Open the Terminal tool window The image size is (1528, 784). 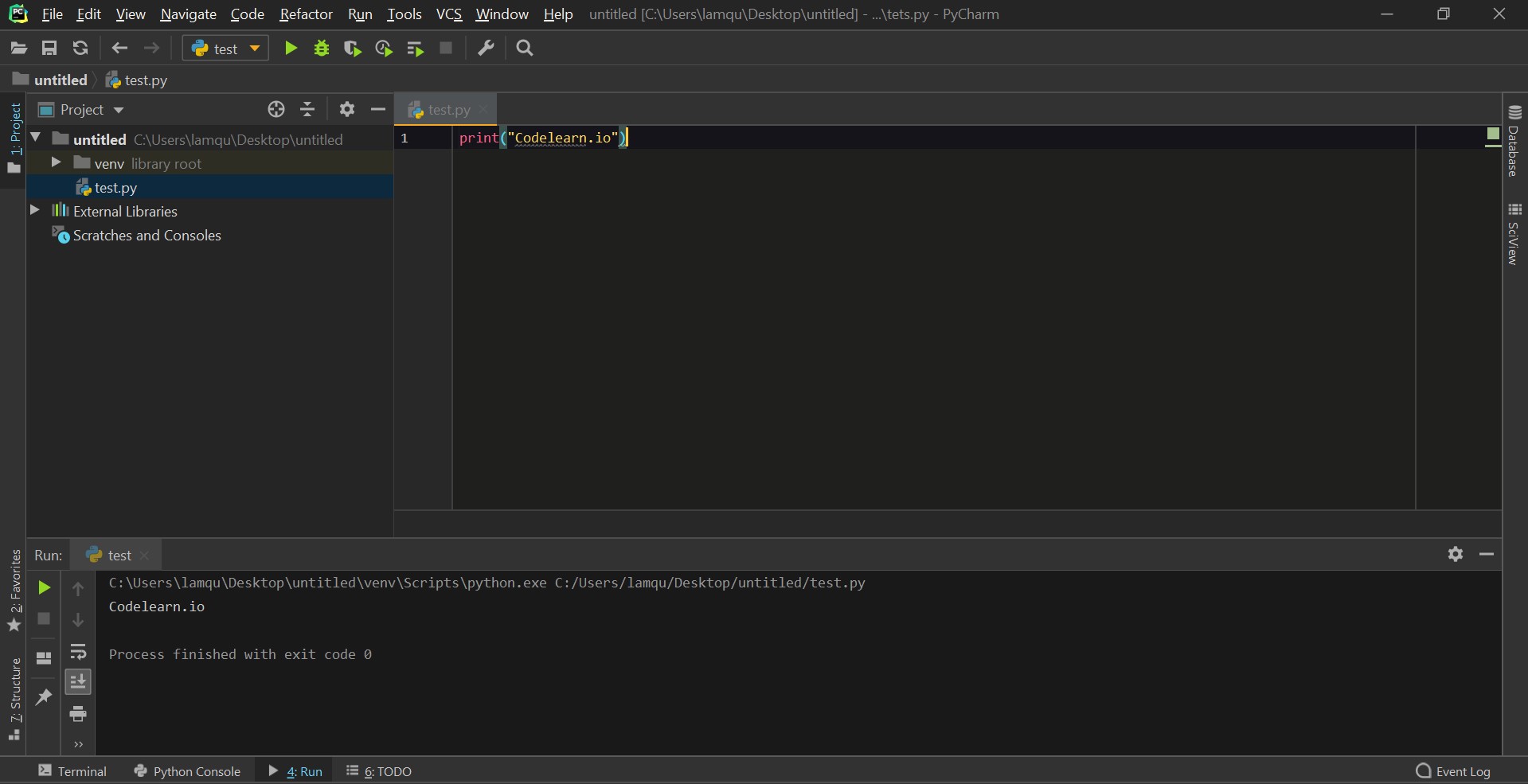72,770
